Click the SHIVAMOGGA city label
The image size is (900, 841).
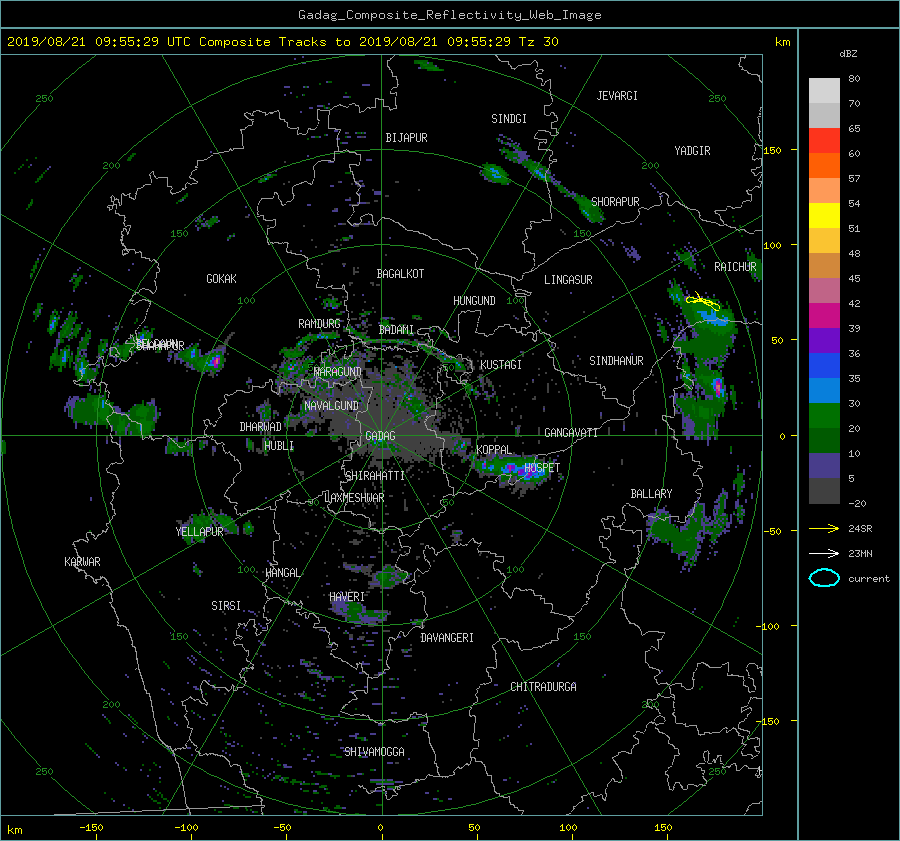click(x=374, y=751)
